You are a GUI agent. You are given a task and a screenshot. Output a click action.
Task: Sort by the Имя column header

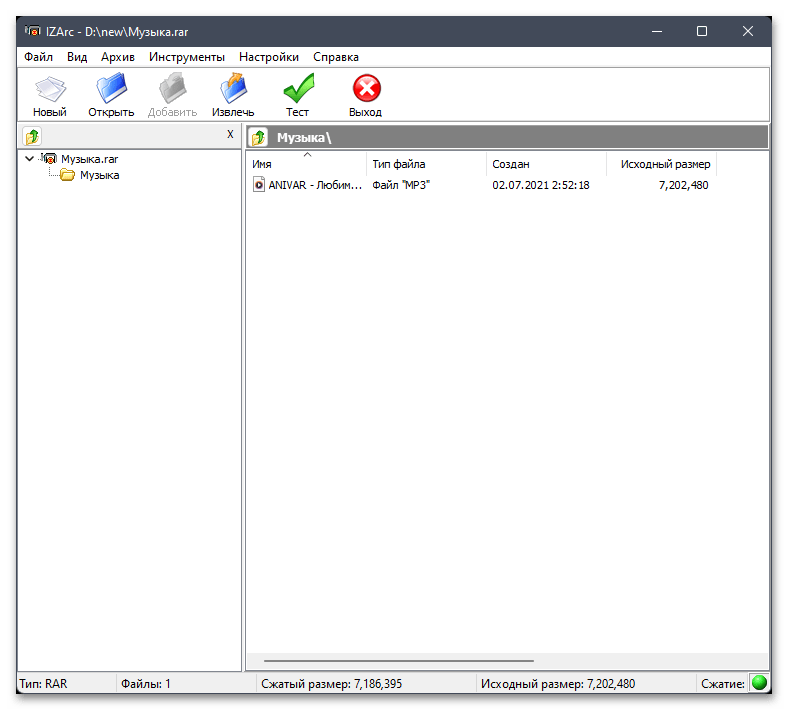307,164
